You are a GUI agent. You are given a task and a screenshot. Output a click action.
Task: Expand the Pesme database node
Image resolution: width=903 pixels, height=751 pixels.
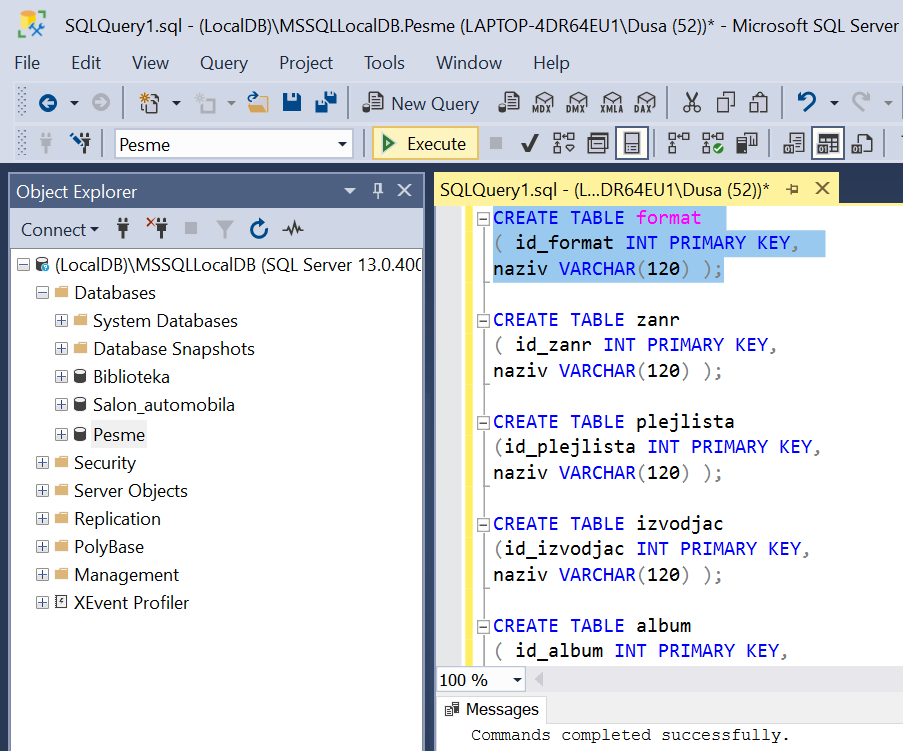point(62,434)
